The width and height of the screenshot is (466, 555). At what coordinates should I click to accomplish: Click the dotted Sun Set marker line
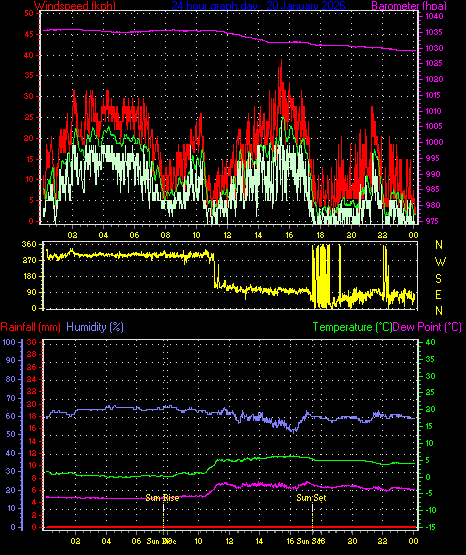312,516
